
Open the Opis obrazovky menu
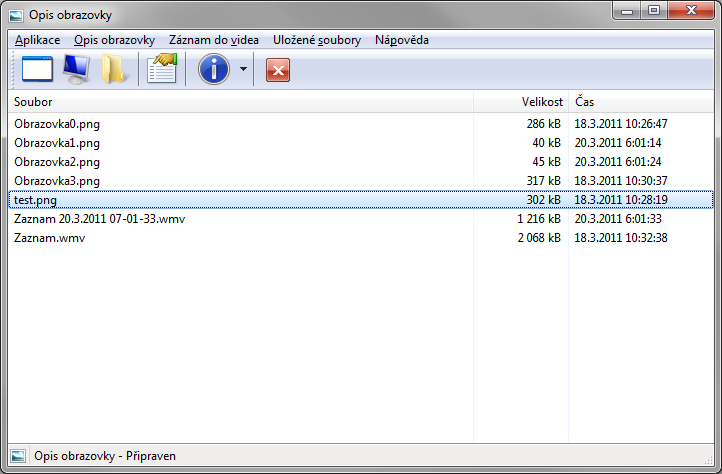pos(114,40)
